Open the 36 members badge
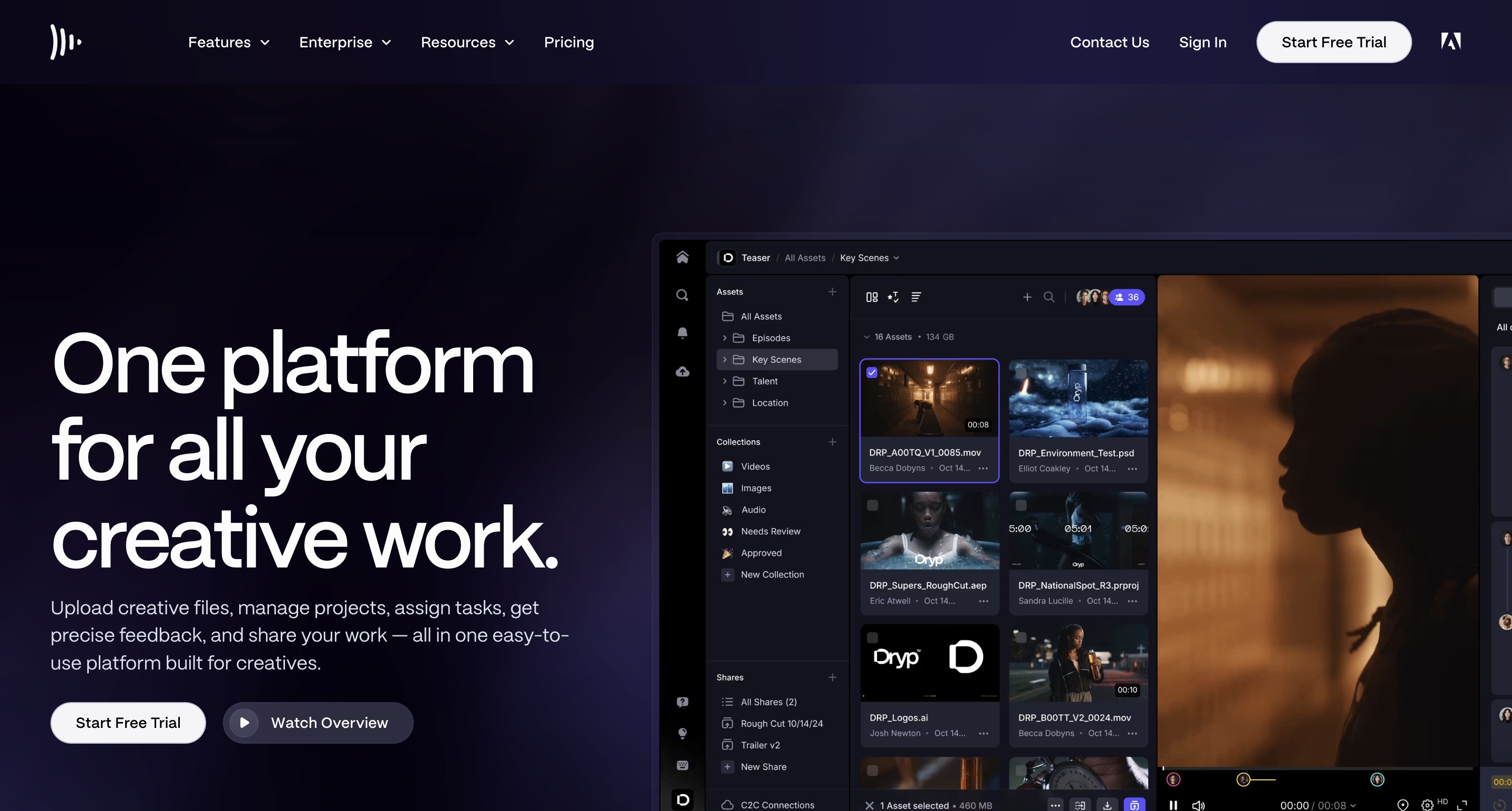This screenshot has height=811, width=1512. click(x=1127, y=297)
